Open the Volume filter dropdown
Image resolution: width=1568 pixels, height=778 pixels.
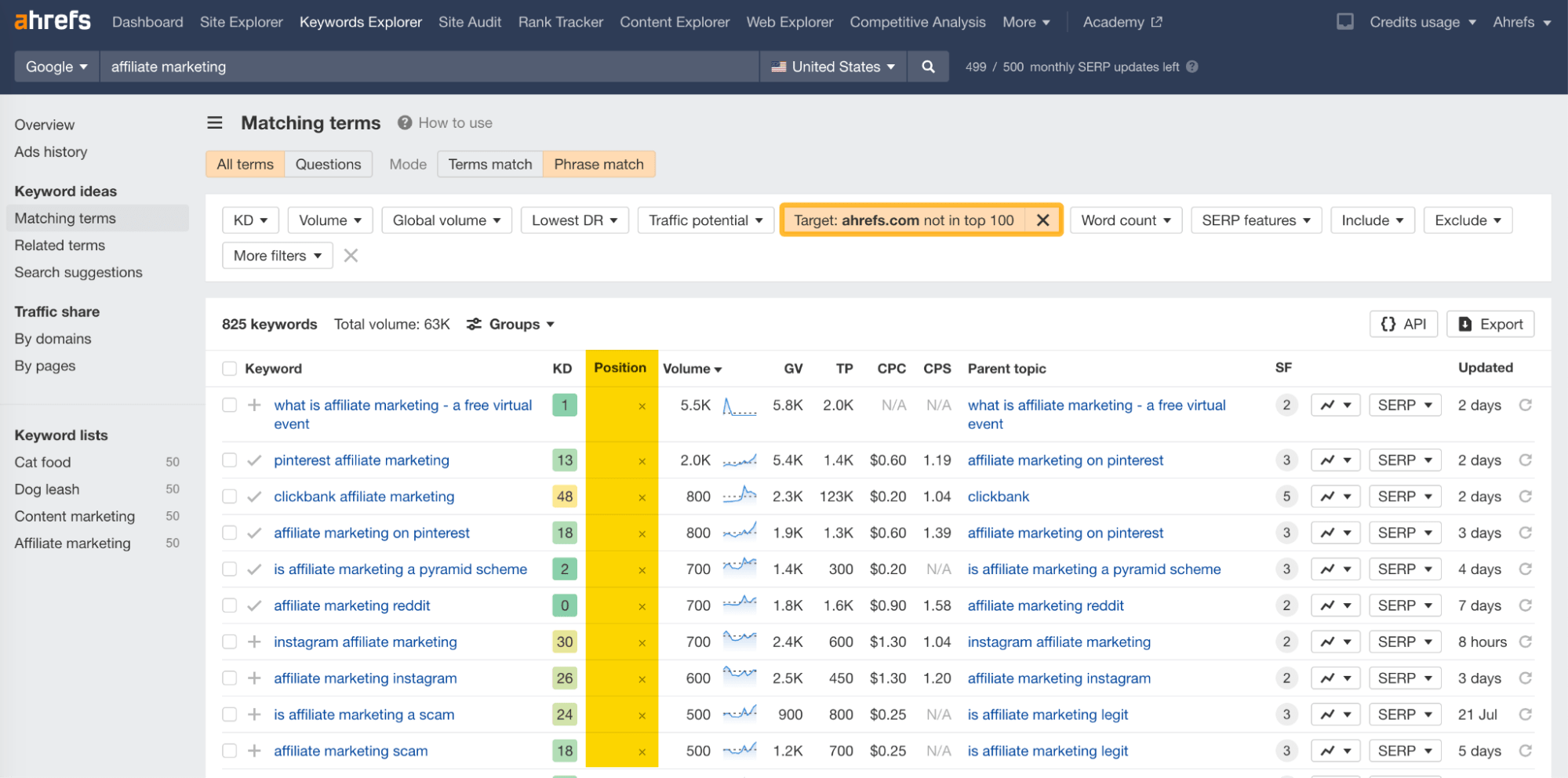click(x=329, y=220)
